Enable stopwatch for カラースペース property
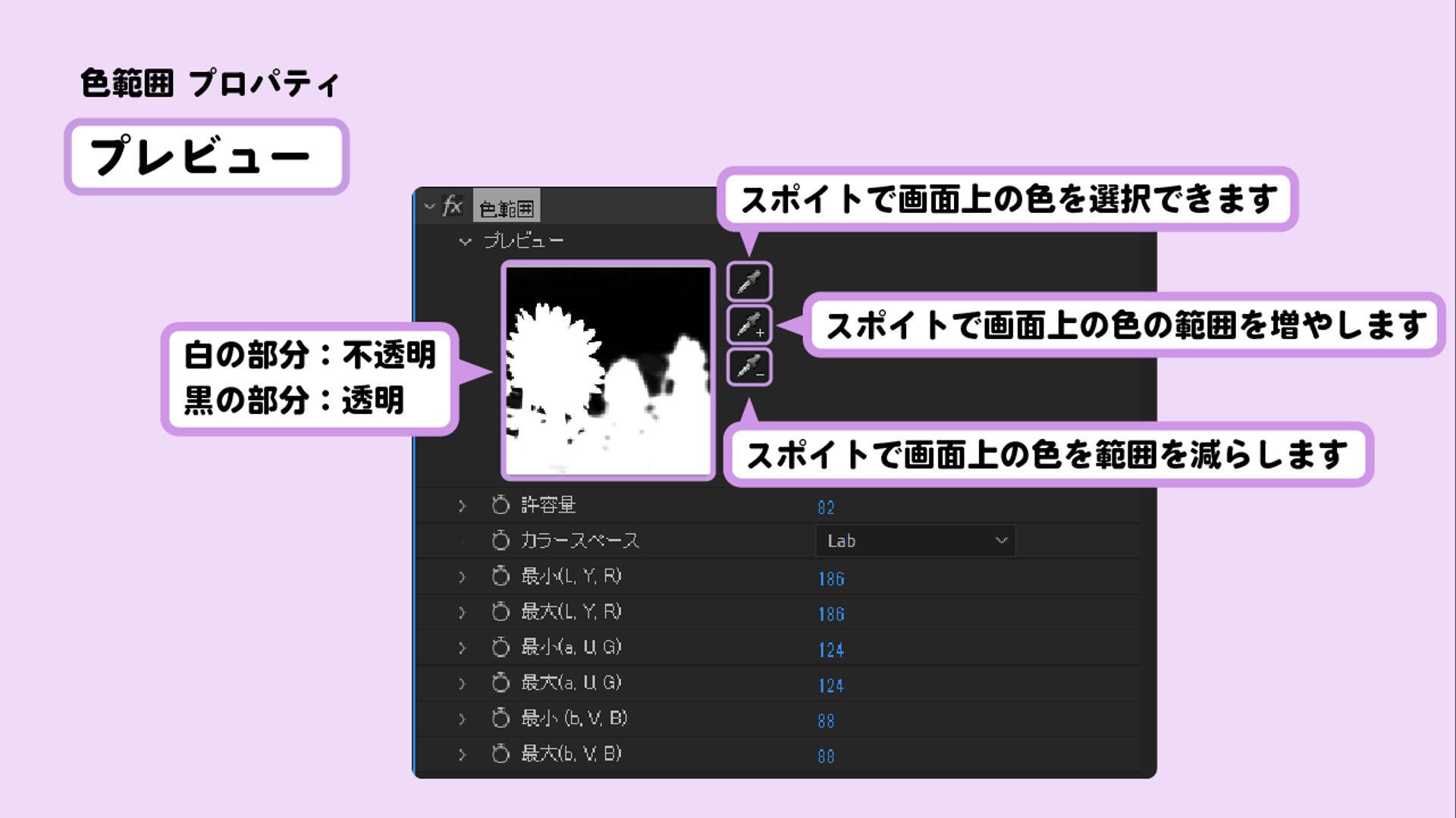This screenshot has width=1456, height=818. 500,541
